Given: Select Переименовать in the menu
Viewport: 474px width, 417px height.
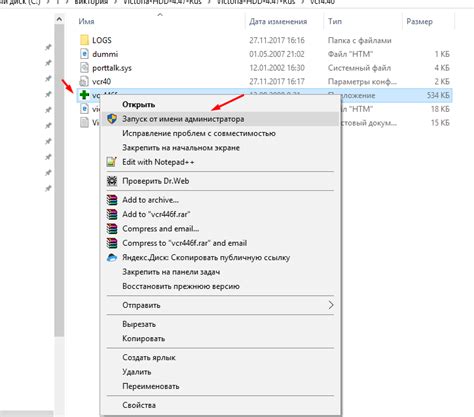Looking at the screenshot, I should [x=151, y=386].
